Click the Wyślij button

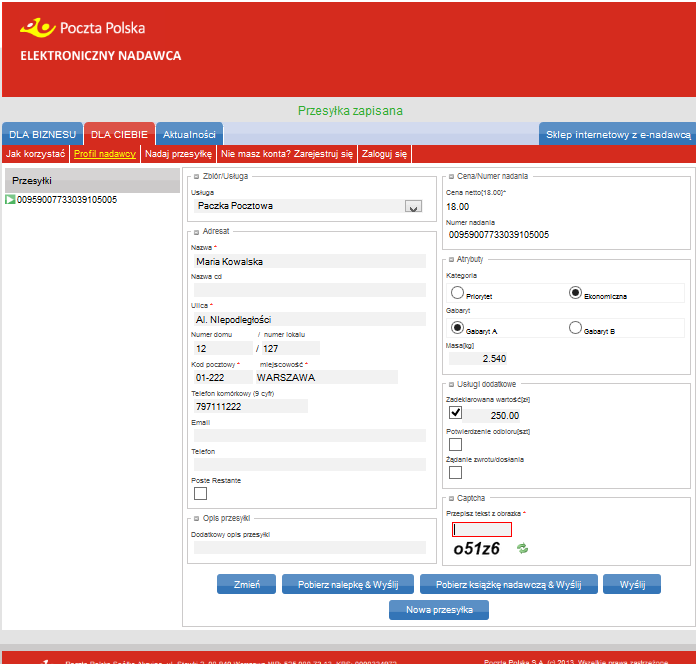tap(632, 584)
